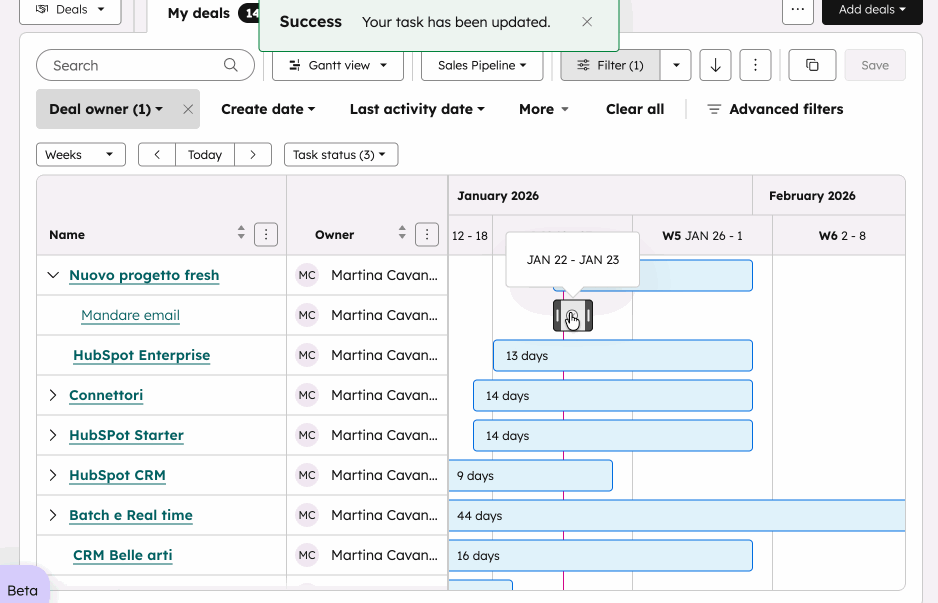Click the sort descending arrow icon

pyautogui.click(x=715, y=65)
